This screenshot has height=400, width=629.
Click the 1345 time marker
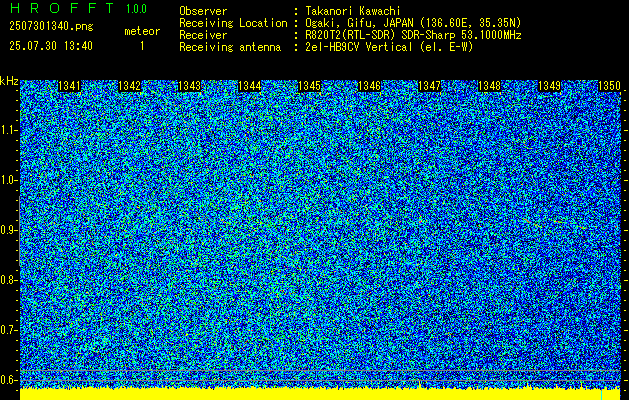click(310, 86)
